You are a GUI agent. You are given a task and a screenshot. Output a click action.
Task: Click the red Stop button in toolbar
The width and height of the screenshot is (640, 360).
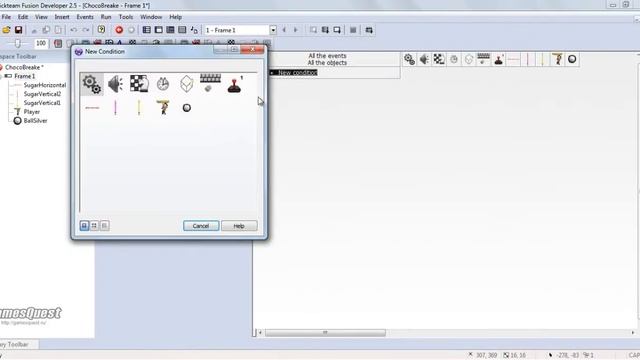tap(119, 30)
